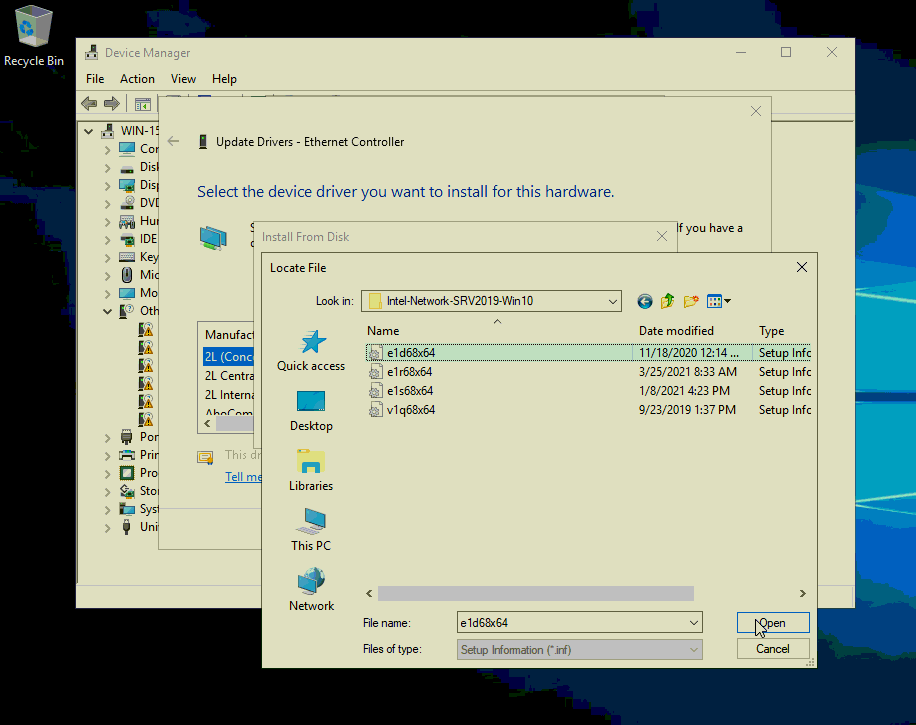The height and width of the screenshot is (725, 916).
Task: Open the Action menu in Device Manager
Action: pos(137,79)
